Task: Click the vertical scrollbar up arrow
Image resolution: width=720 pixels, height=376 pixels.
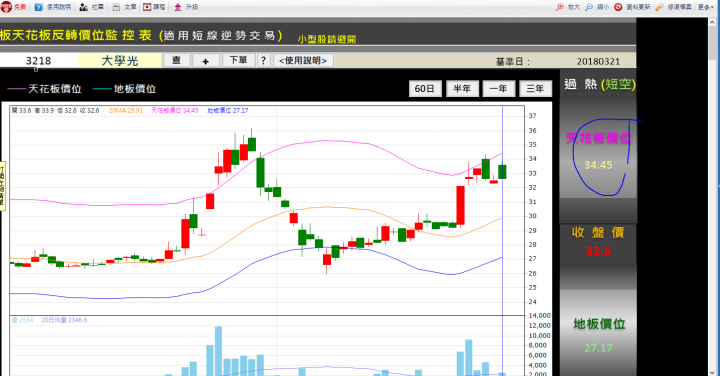Action: 713,22
